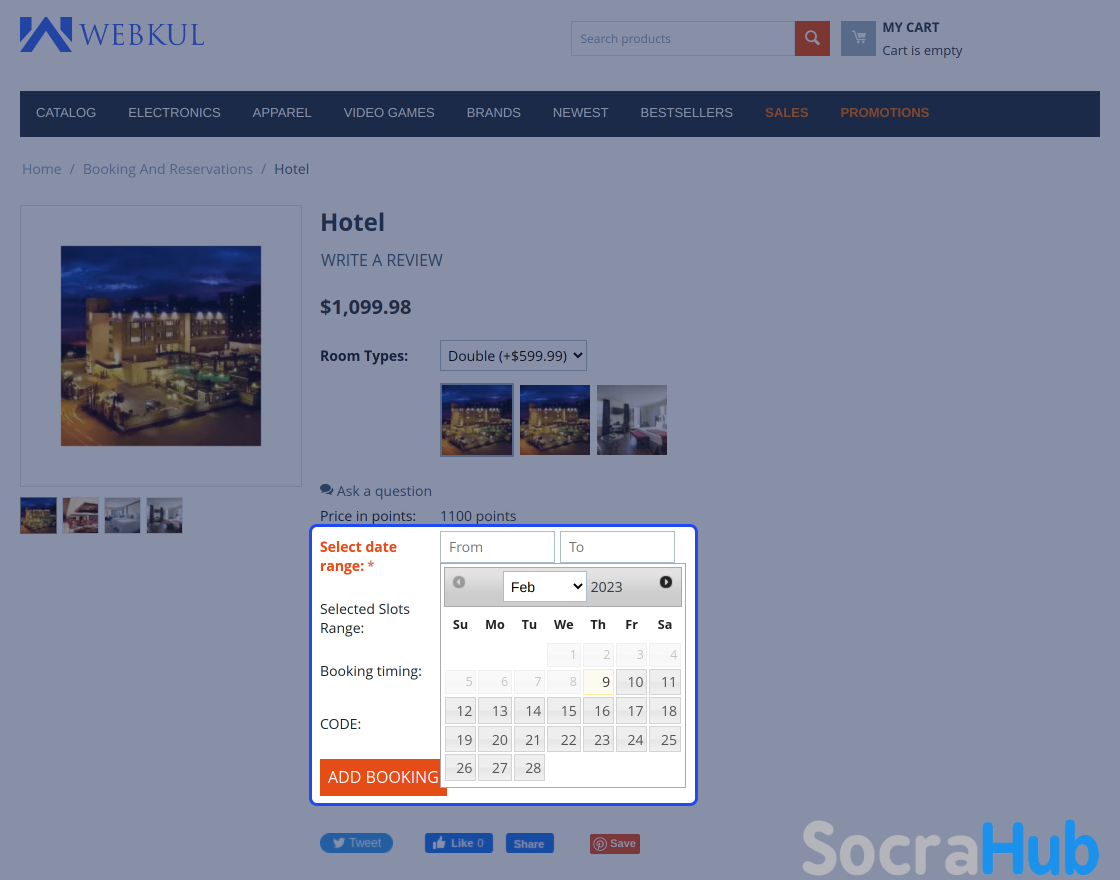Pick February 28 in the calendar
Viewport: 1120px width, 880px height.
point(529,768)
